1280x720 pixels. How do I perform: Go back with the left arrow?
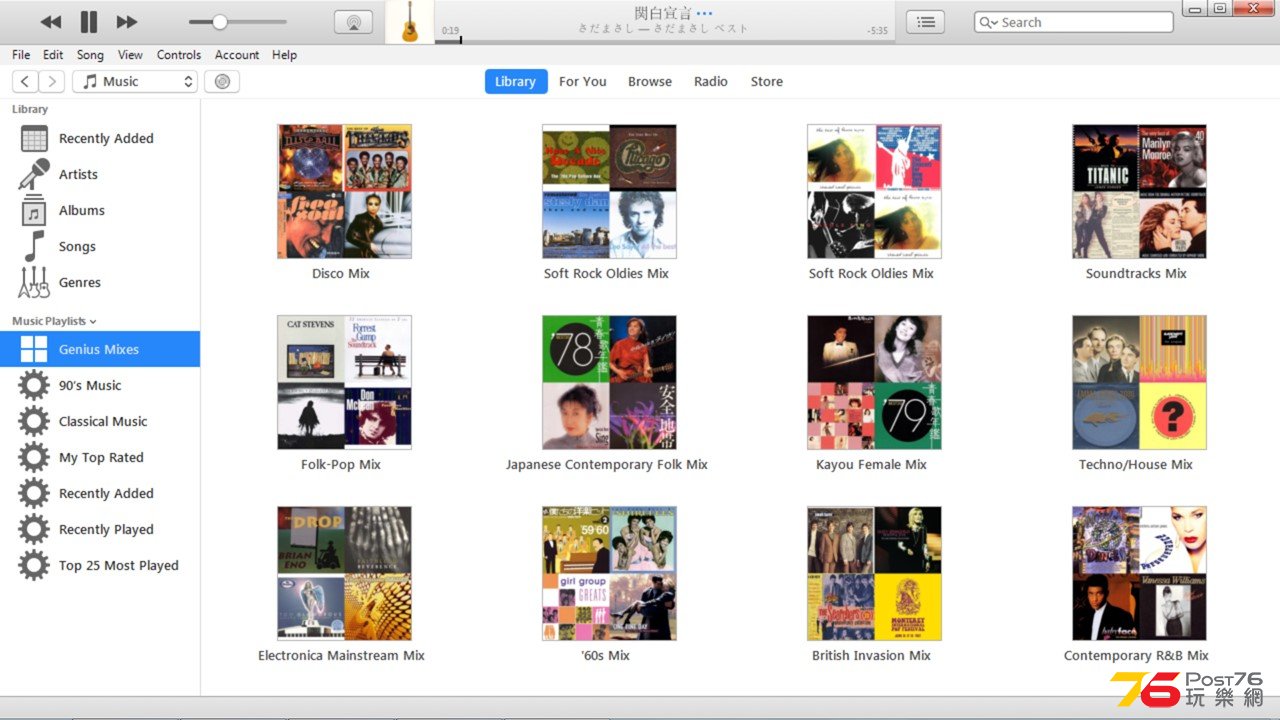click(x=25, y=82)
